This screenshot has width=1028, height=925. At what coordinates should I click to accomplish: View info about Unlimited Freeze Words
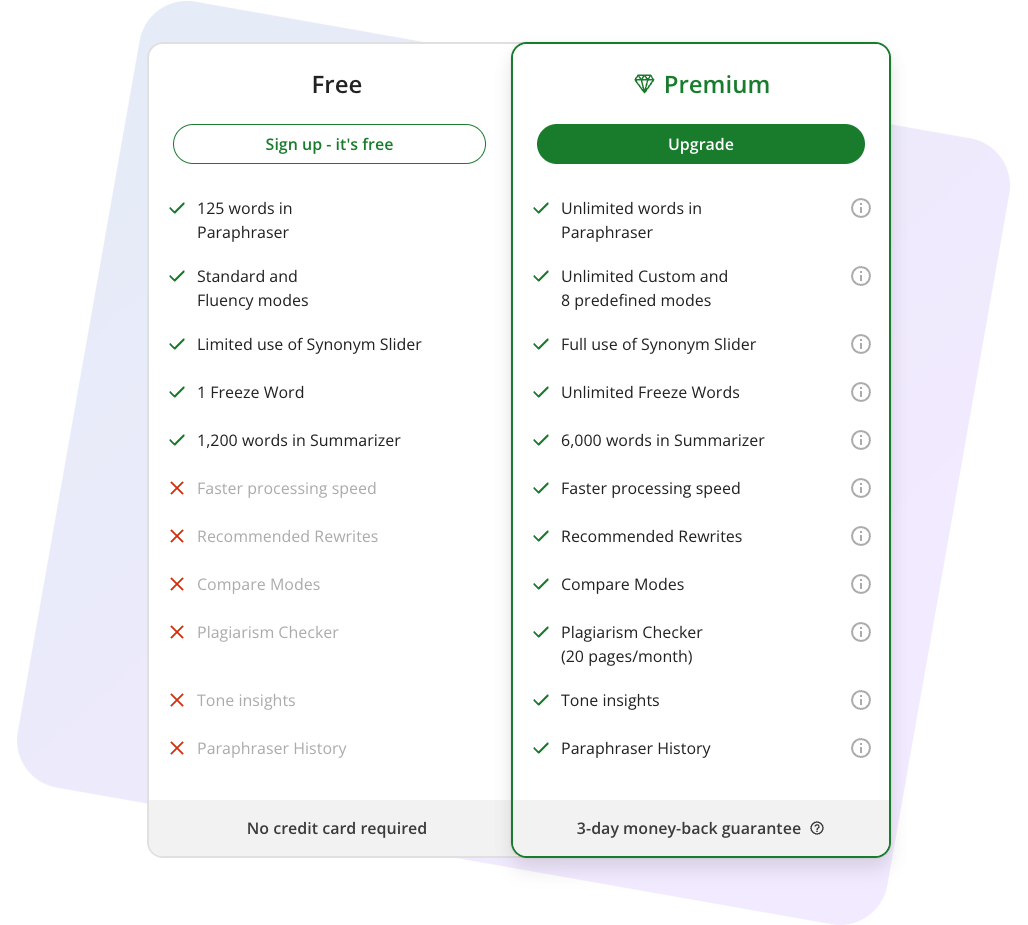click(x=861, y=392)
